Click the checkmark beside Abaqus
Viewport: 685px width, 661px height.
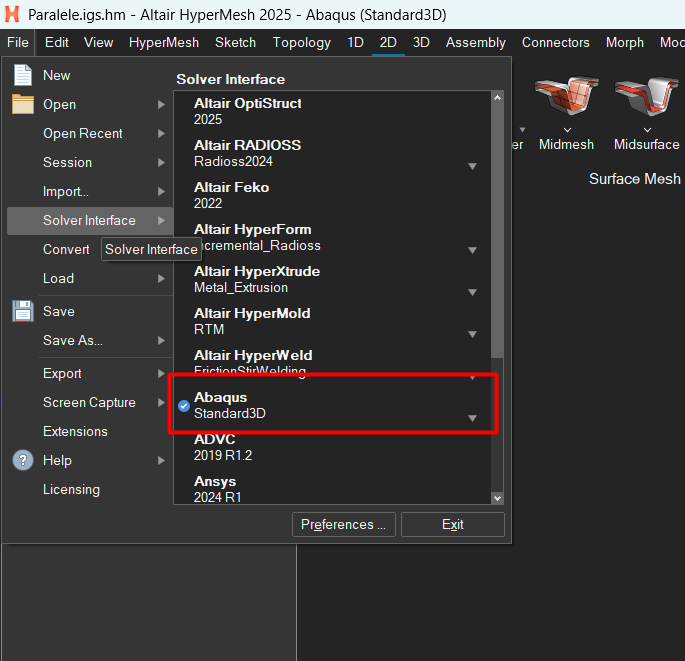[184, 406]
